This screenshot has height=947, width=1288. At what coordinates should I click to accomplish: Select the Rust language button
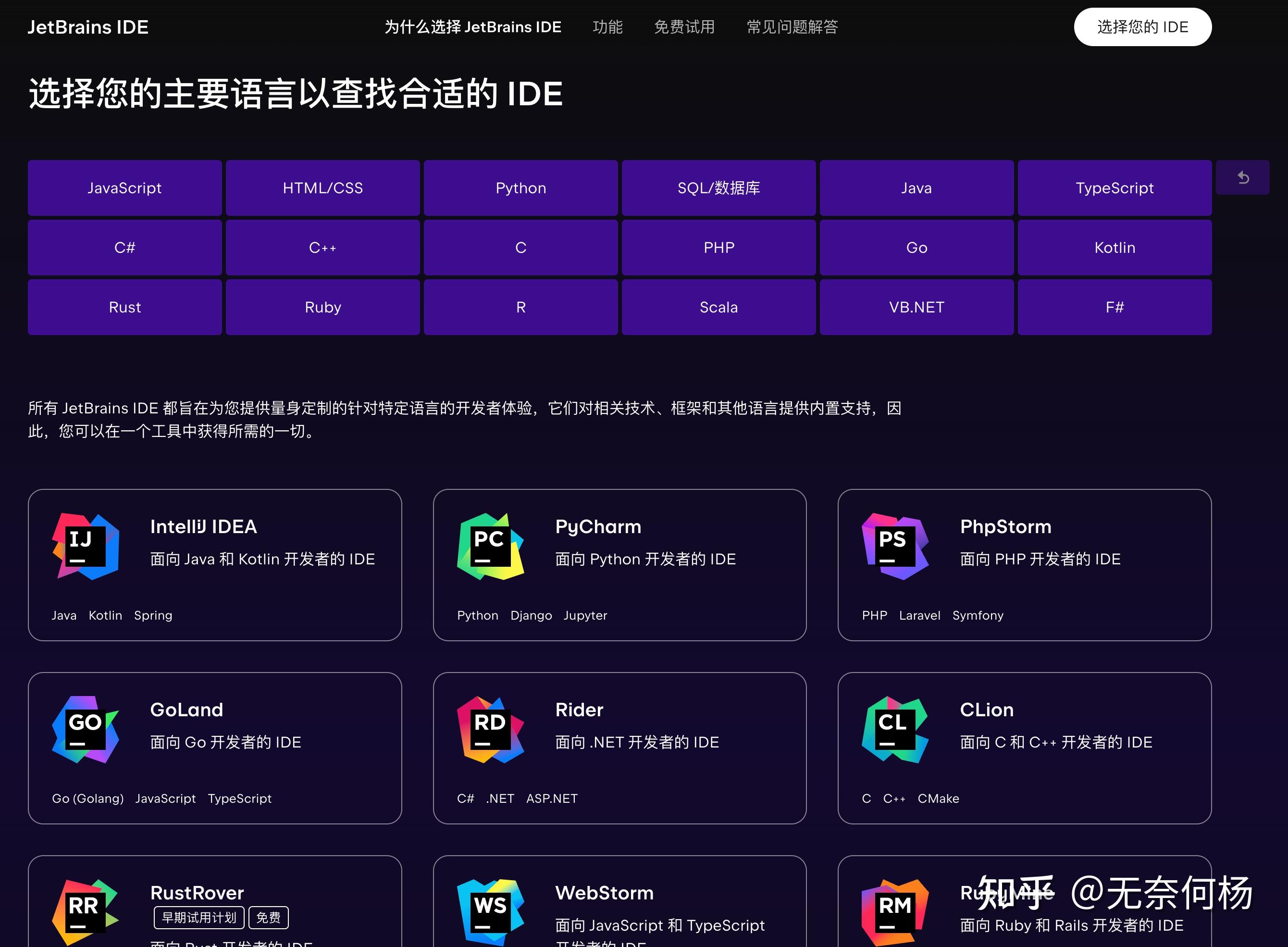click(124, 307)
